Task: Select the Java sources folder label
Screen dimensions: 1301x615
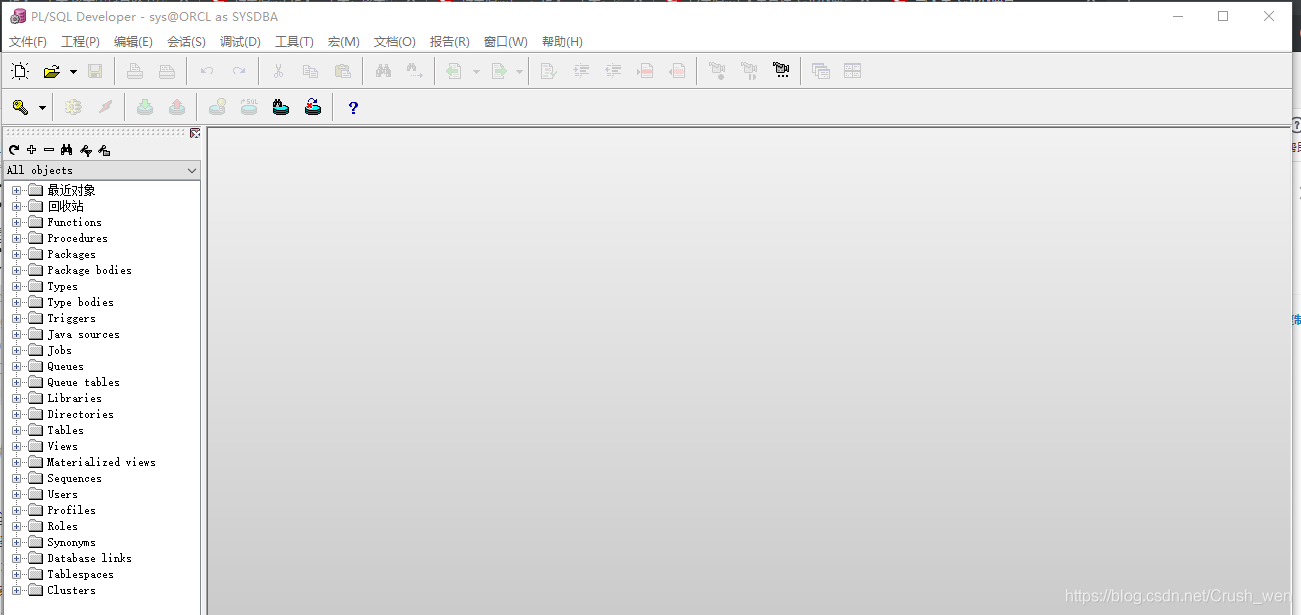Action: tap(84, 334)
